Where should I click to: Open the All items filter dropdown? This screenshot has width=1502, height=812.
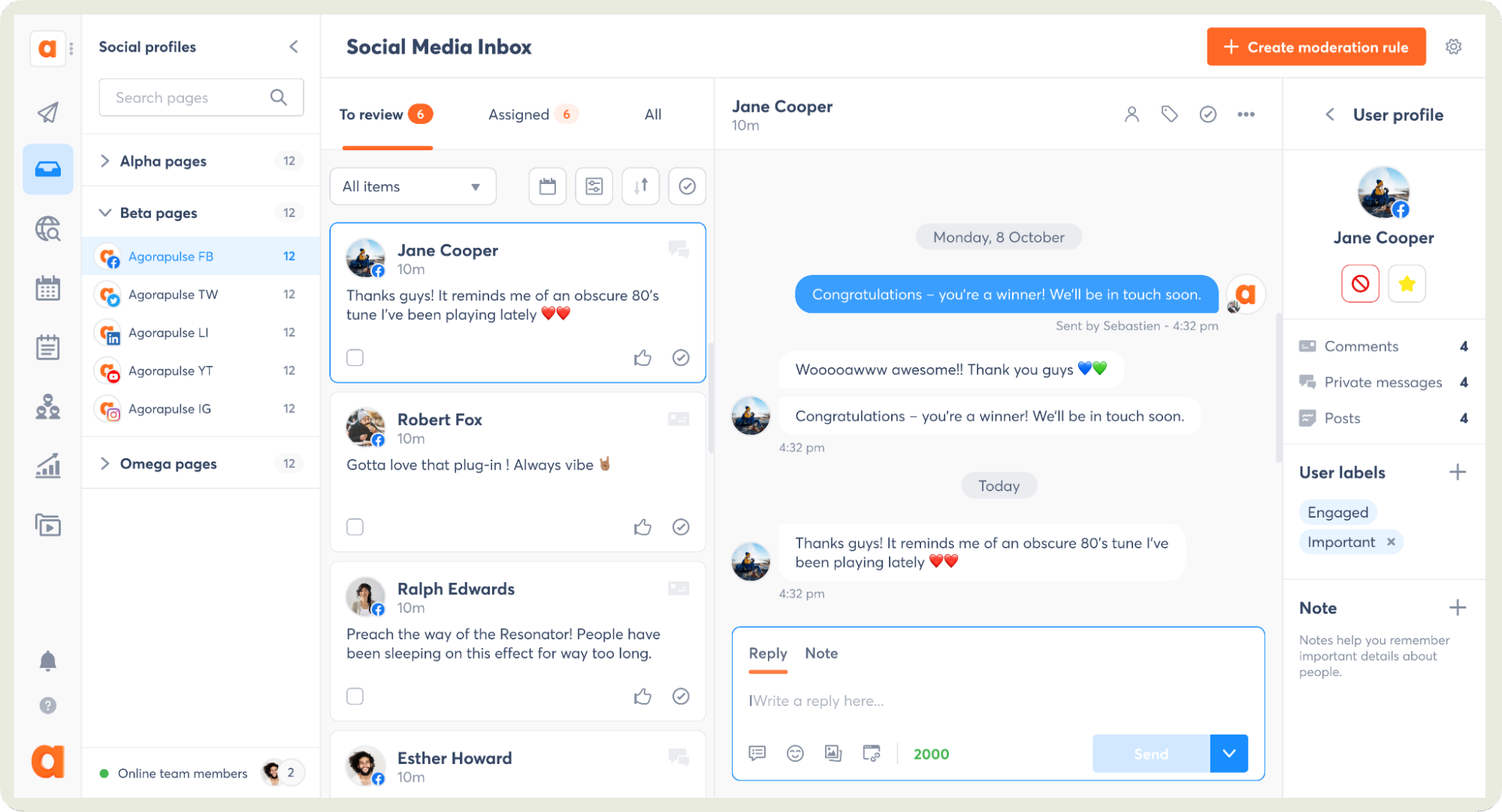(413, 186)
